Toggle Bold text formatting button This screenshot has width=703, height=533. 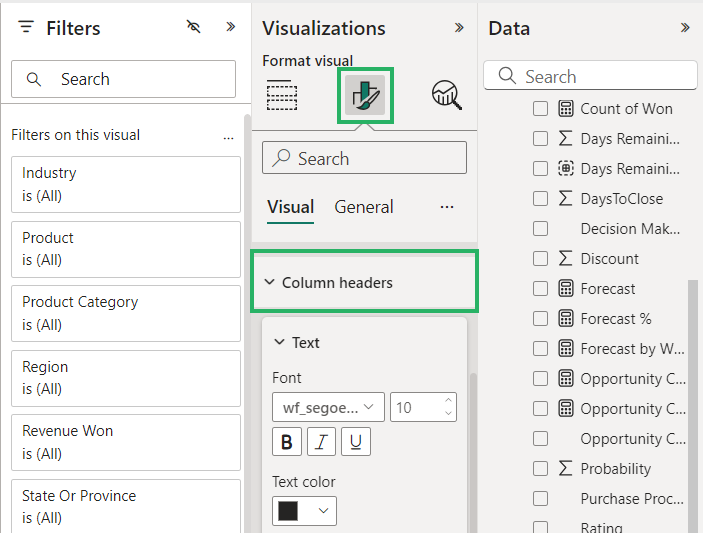click(287, 441)
